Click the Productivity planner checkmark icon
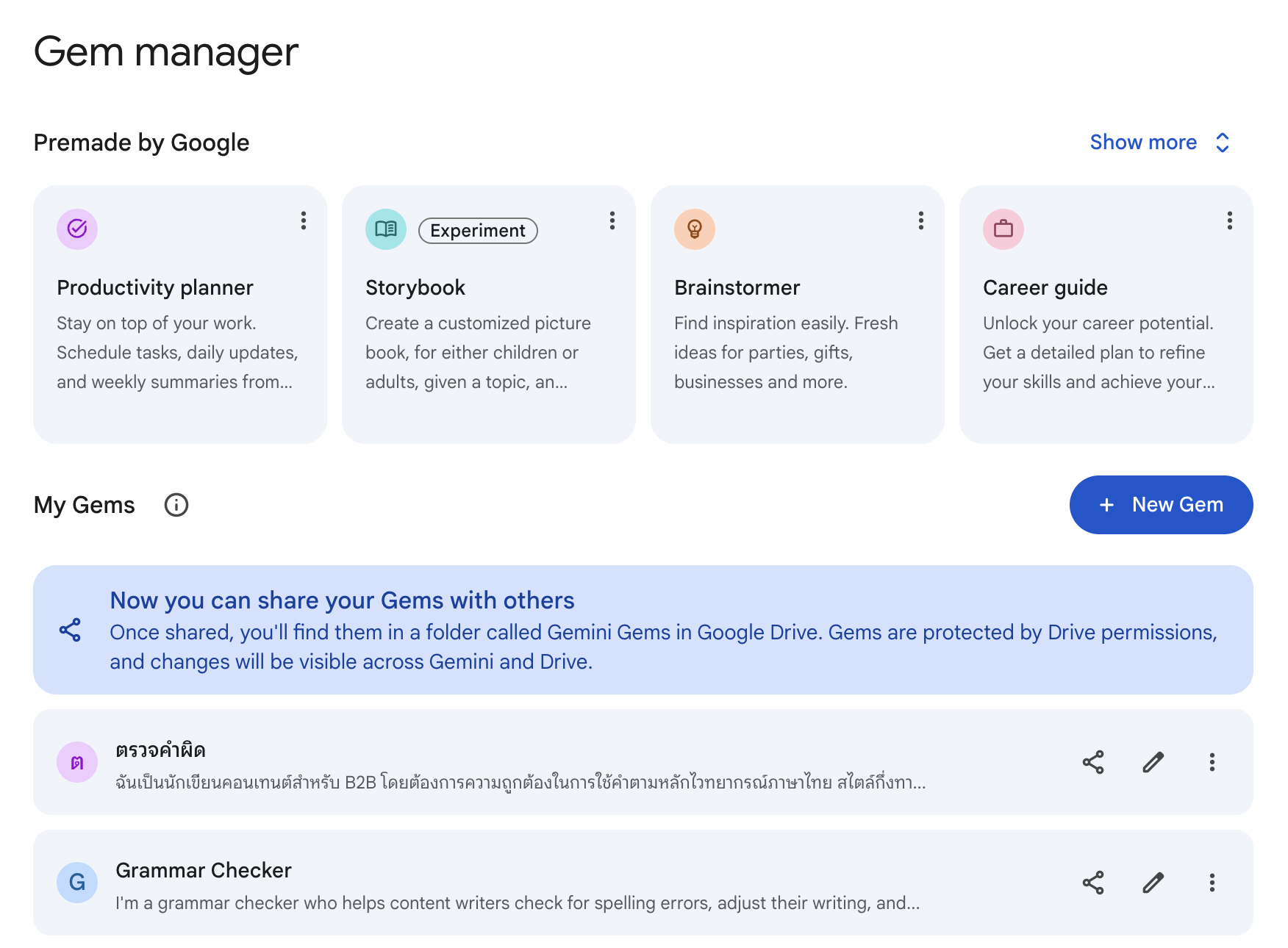Image resolution: width=1288 pixels, height=948 pixels. coord(77,229)
